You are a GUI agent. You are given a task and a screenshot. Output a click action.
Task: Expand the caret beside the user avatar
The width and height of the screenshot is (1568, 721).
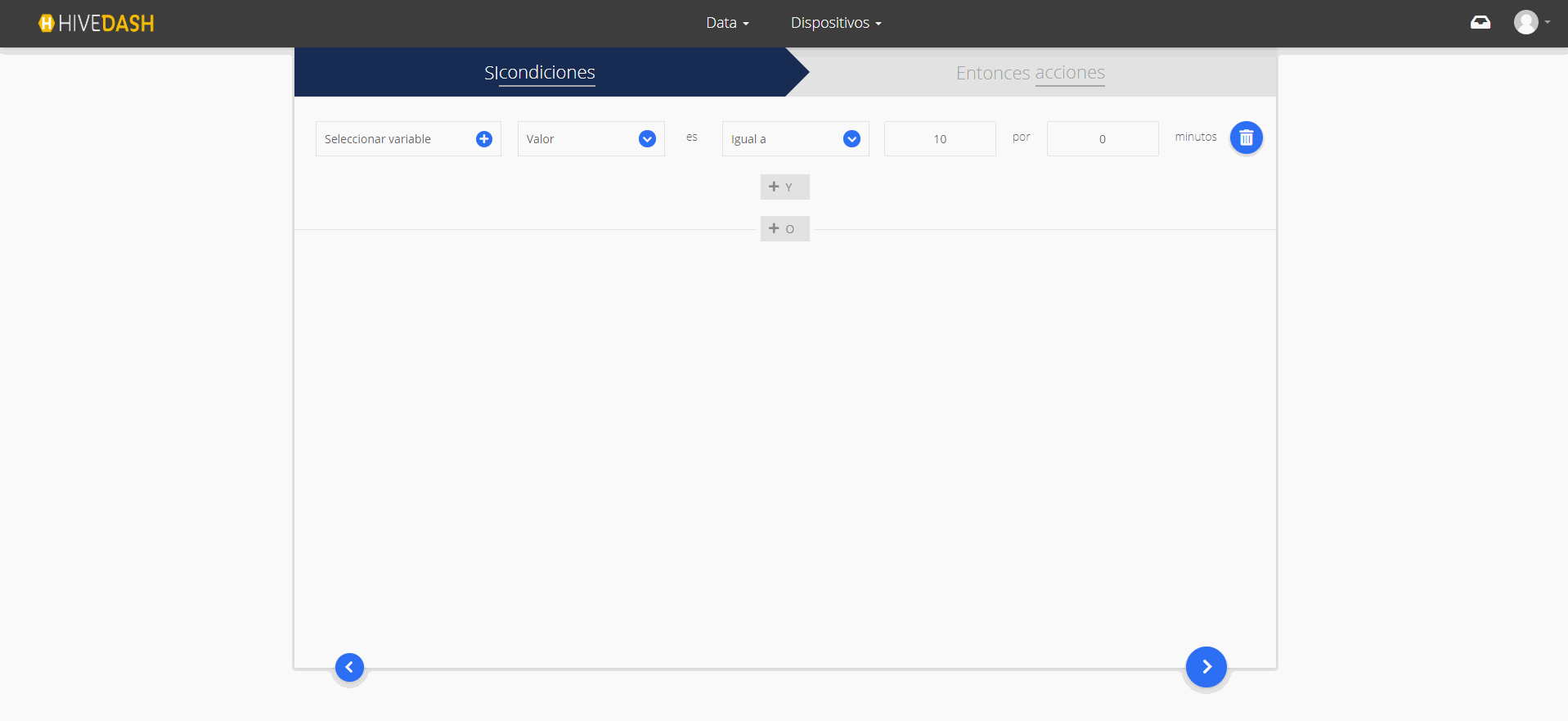(1548, 22)
